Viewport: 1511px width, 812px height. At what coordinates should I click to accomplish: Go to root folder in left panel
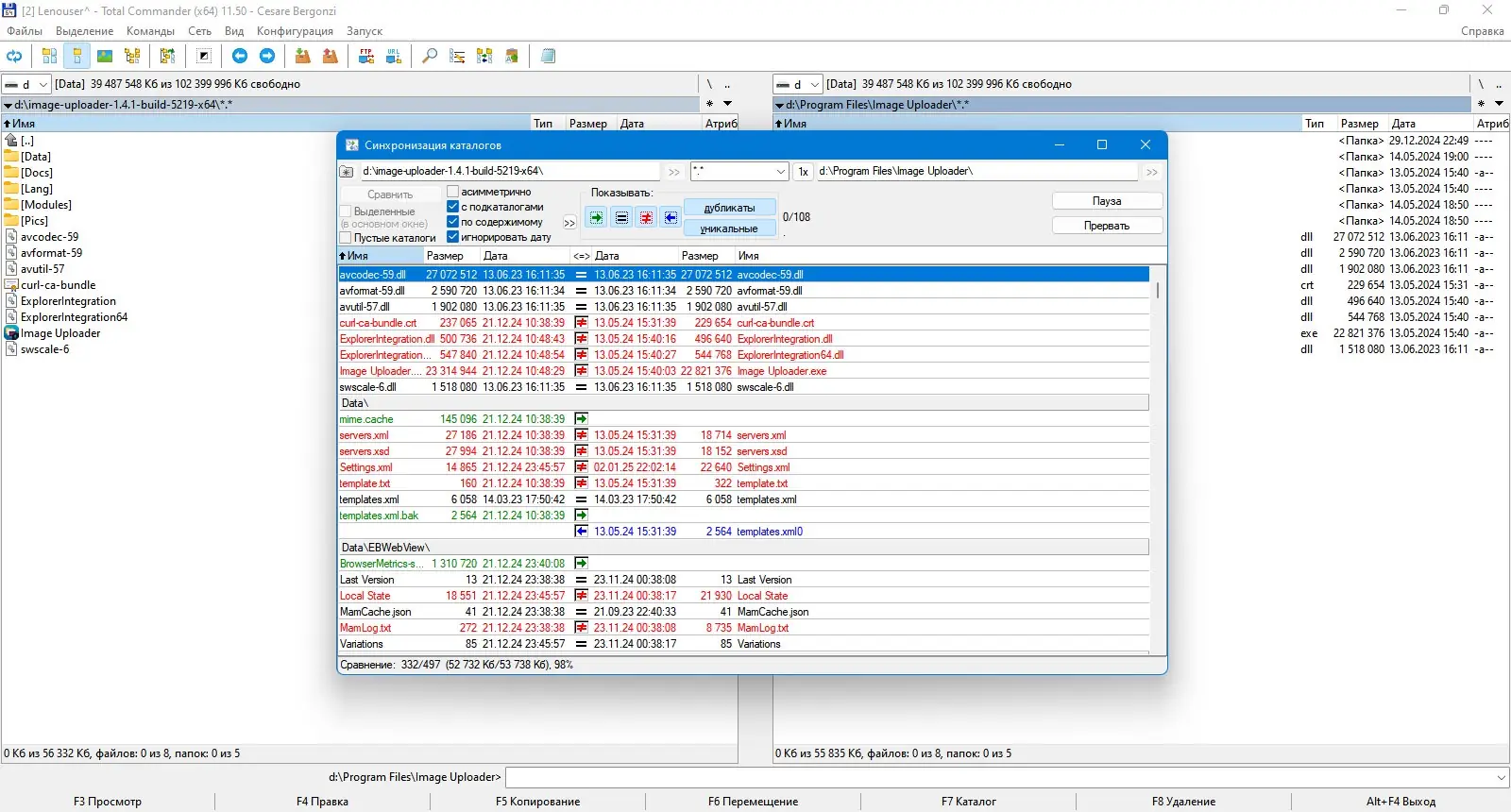[709, 84]
